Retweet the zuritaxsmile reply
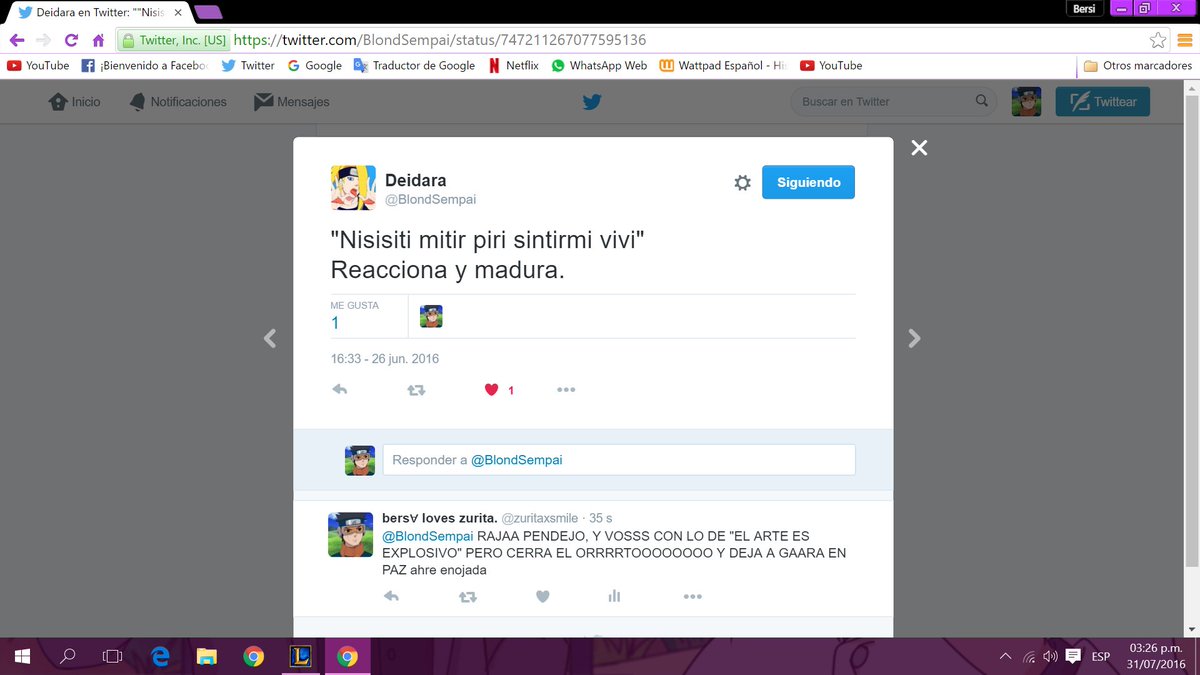 pos(467,596)
